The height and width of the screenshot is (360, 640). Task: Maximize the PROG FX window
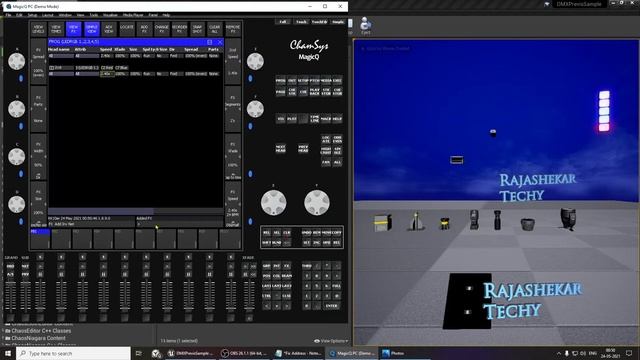coord(210,42)
